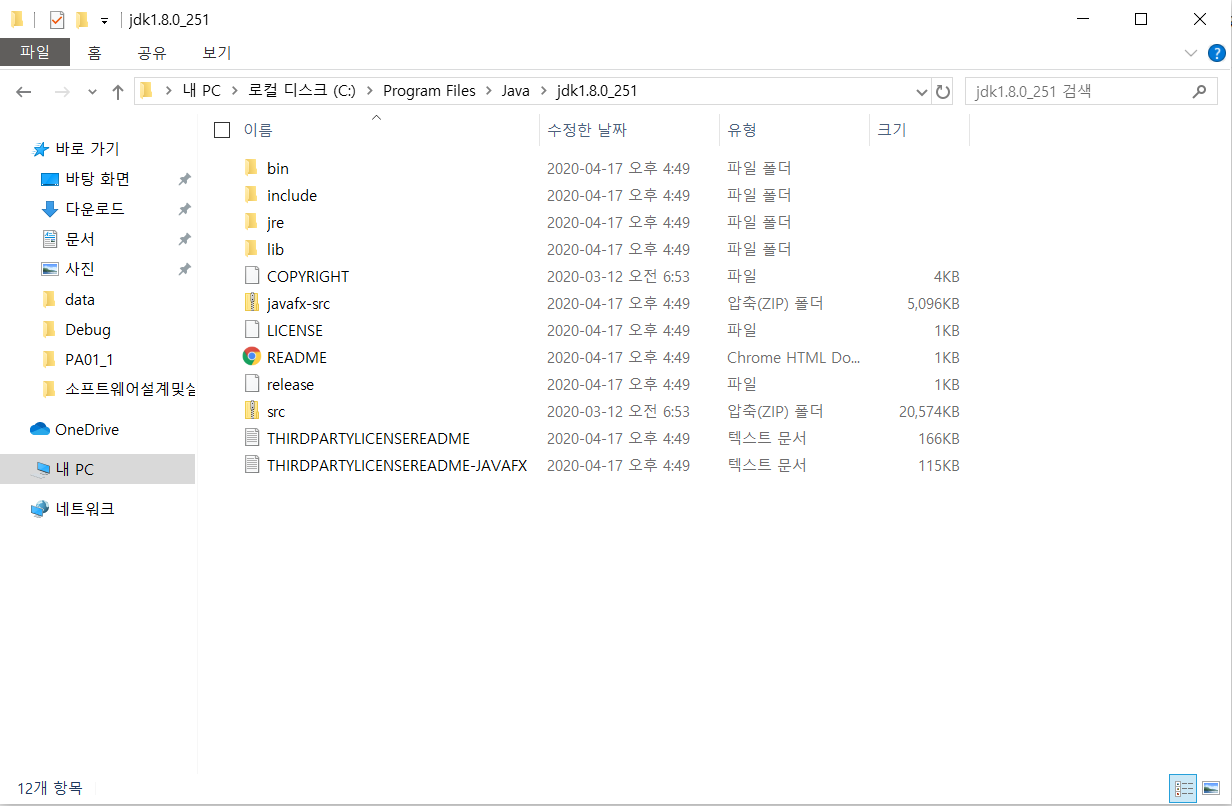This screenshot has height=806, width=1232.
Task: Click the include folder icon
Action: (251, 195)
